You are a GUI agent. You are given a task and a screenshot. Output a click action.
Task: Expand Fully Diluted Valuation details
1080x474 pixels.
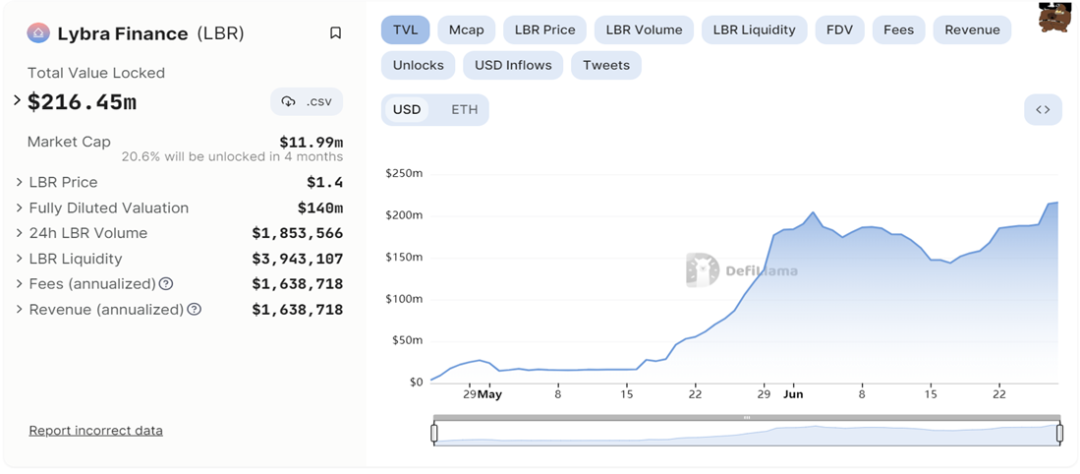[x=19, y=208]
